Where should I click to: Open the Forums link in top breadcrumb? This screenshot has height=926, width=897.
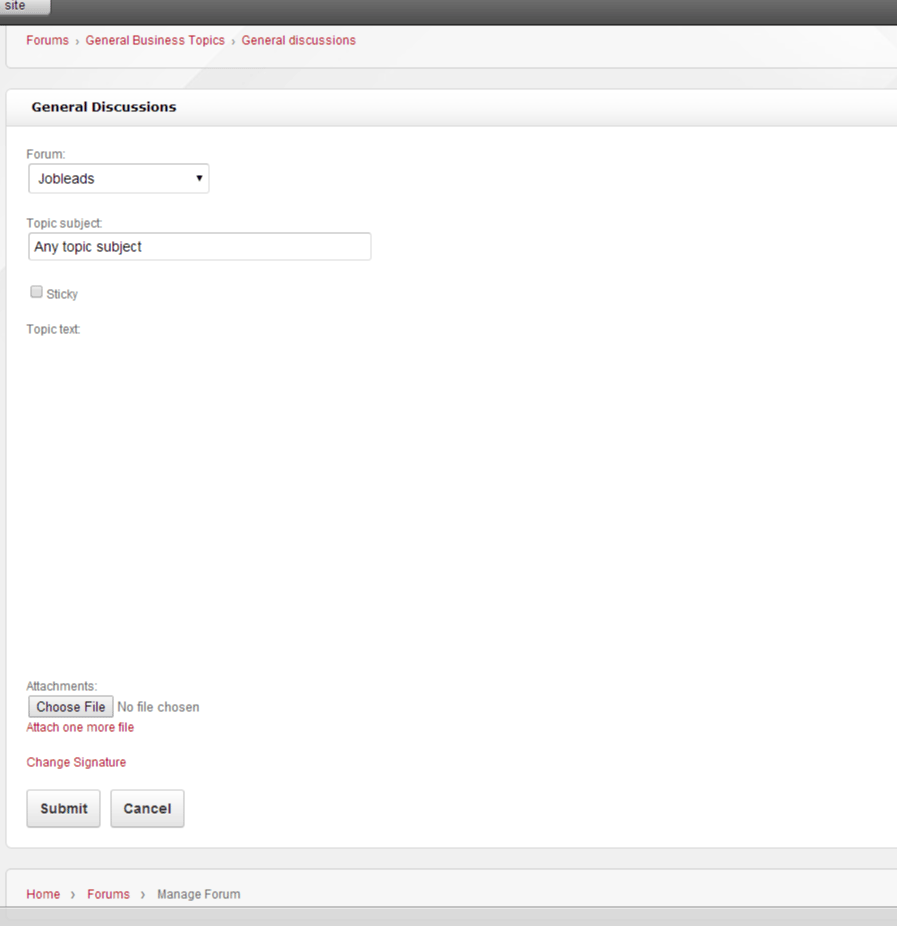pyautogui.click(x=47, y=41)
